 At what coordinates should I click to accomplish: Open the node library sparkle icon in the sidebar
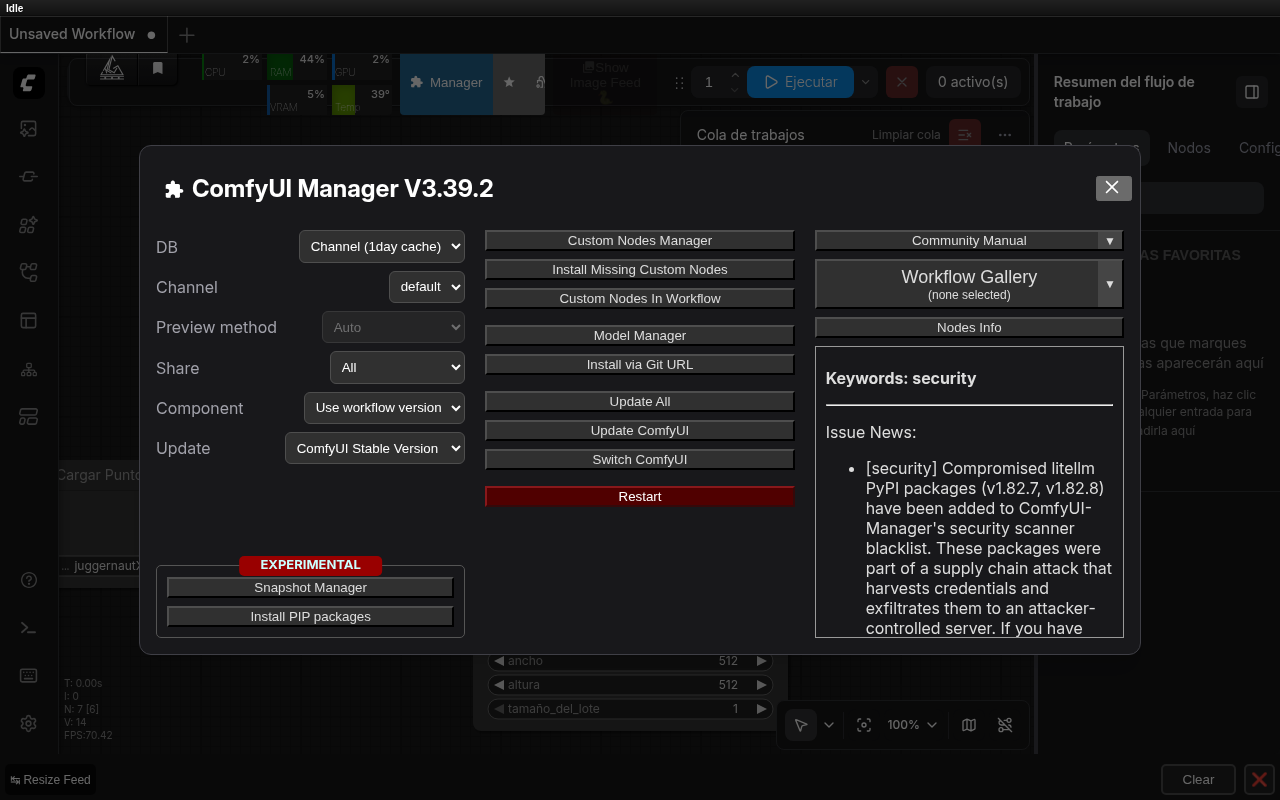[x=28, y=225]
